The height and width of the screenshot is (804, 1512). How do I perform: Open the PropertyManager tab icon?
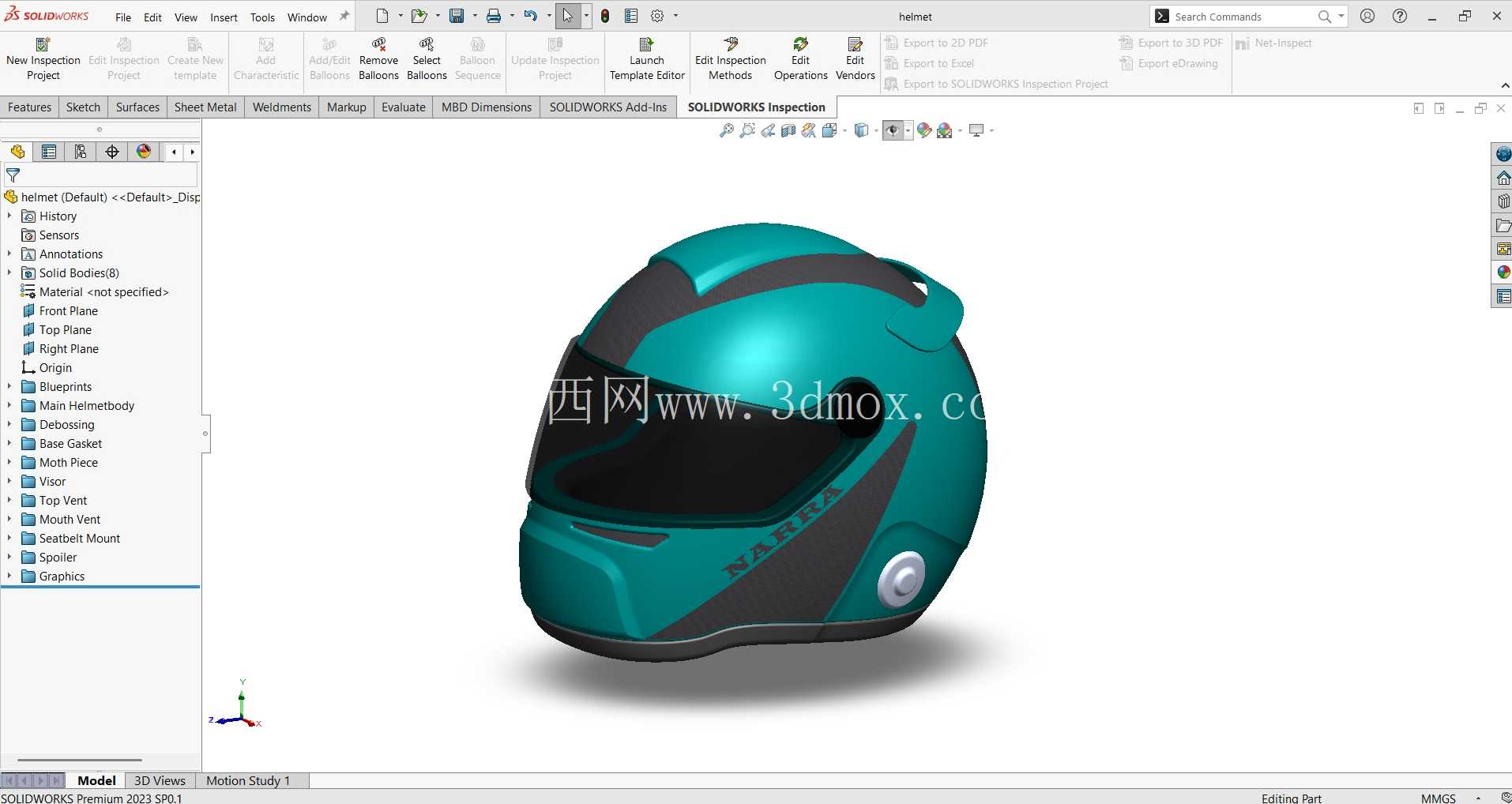(x=49, y=152)
